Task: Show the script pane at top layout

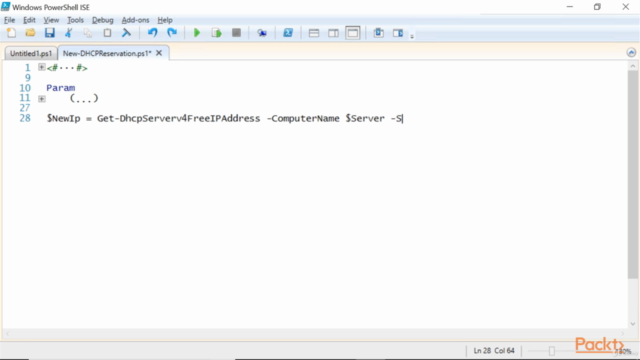Action: [313, 33]
